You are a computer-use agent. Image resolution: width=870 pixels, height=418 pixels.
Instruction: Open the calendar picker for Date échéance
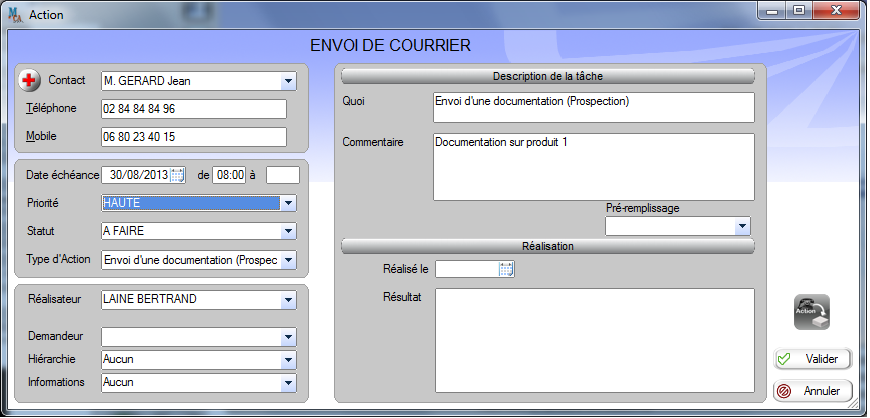177,175
